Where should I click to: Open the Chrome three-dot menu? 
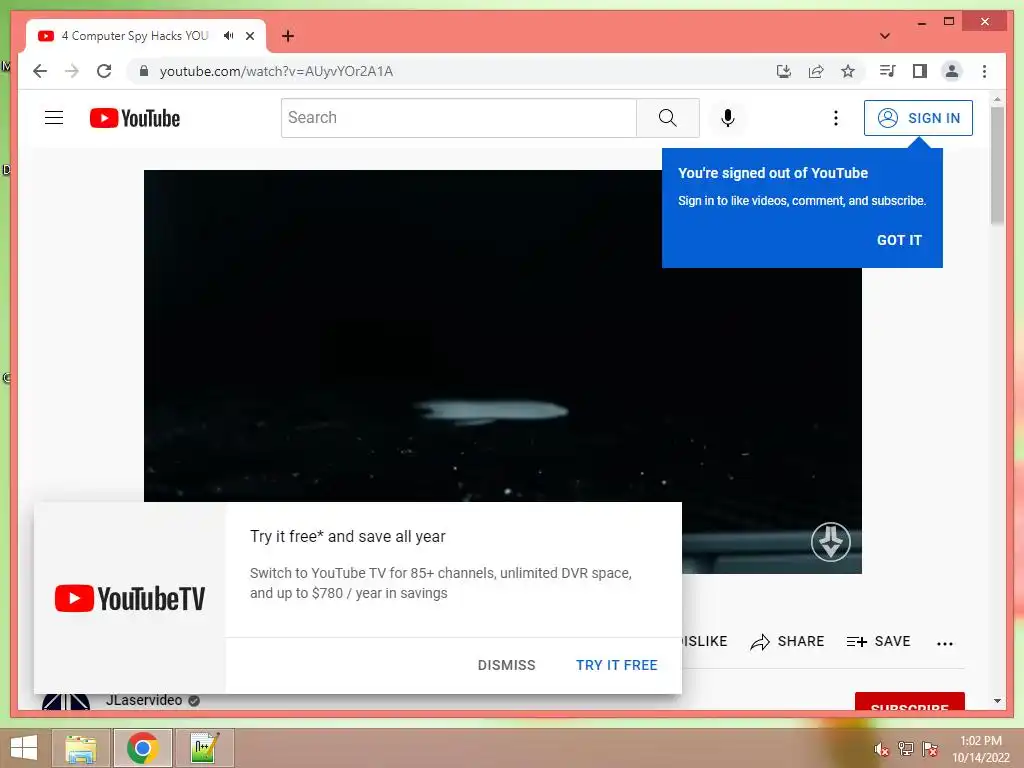tap(984, 71)
